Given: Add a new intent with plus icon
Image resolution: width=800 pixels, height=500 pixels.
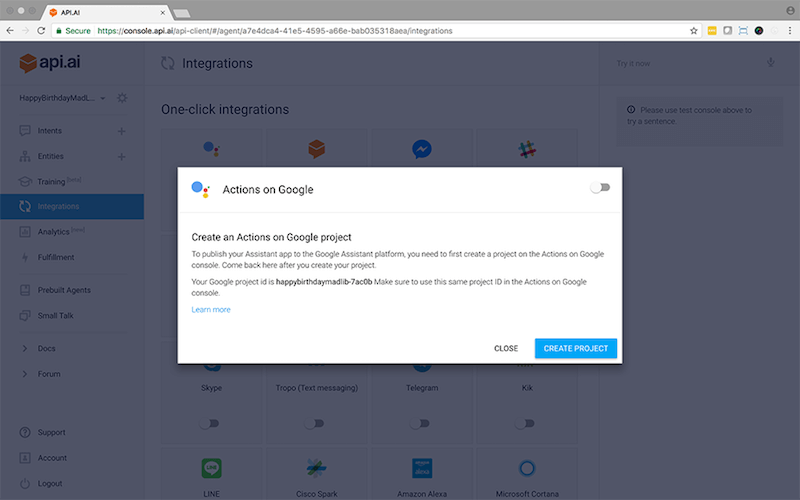Looking at the screenshot, I should pos(121,131).
